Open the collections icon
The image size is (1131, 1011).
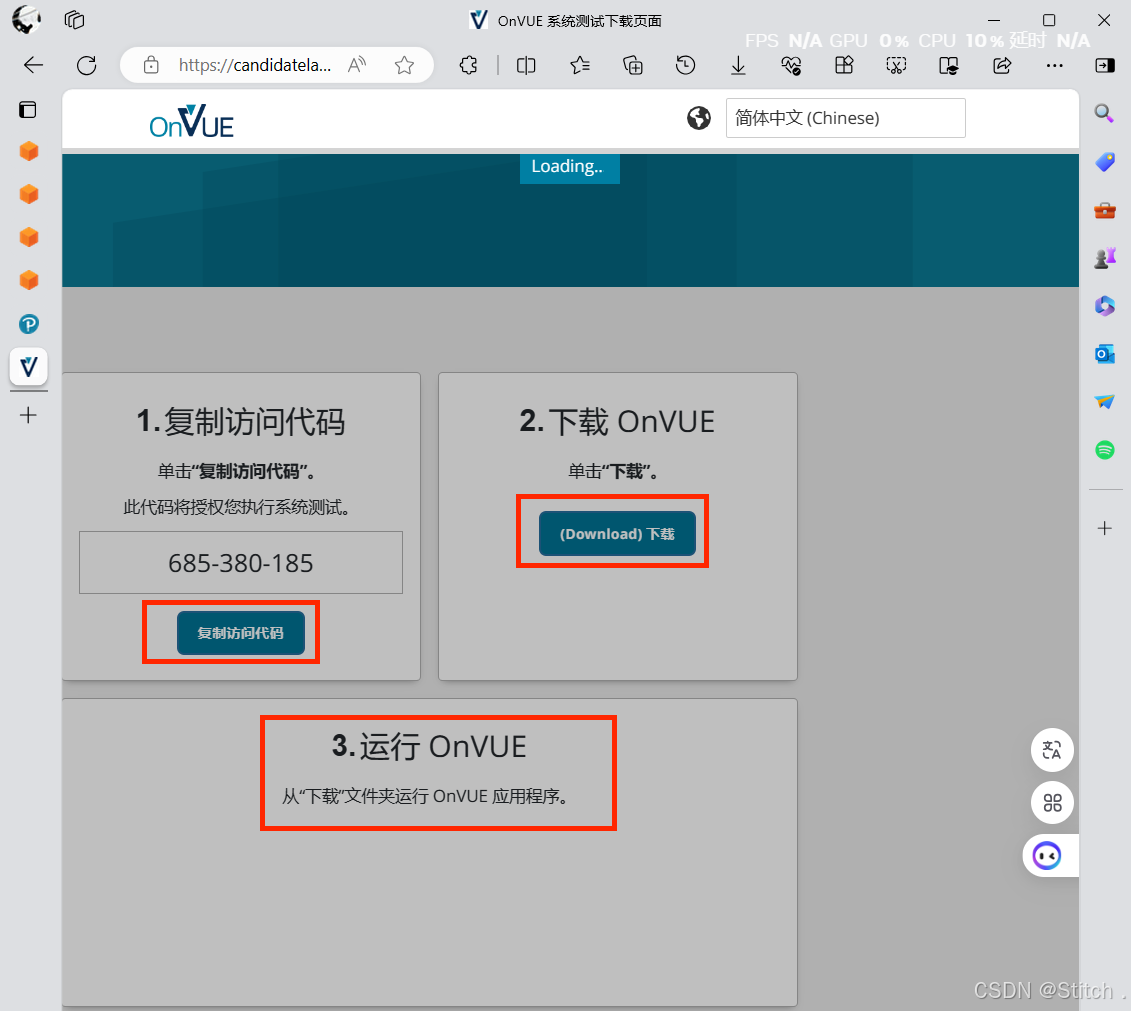coord(633,66)
